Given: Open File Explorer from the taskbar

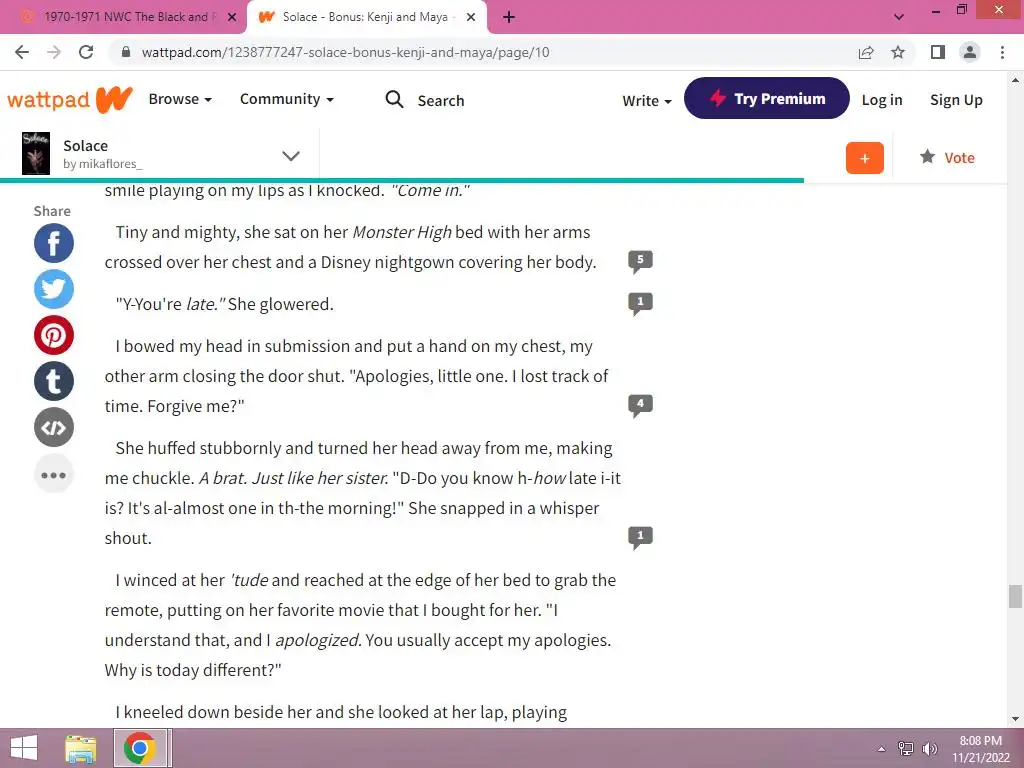Looking at the screenshot, I should pyautogui.click(x=81, y=748).
